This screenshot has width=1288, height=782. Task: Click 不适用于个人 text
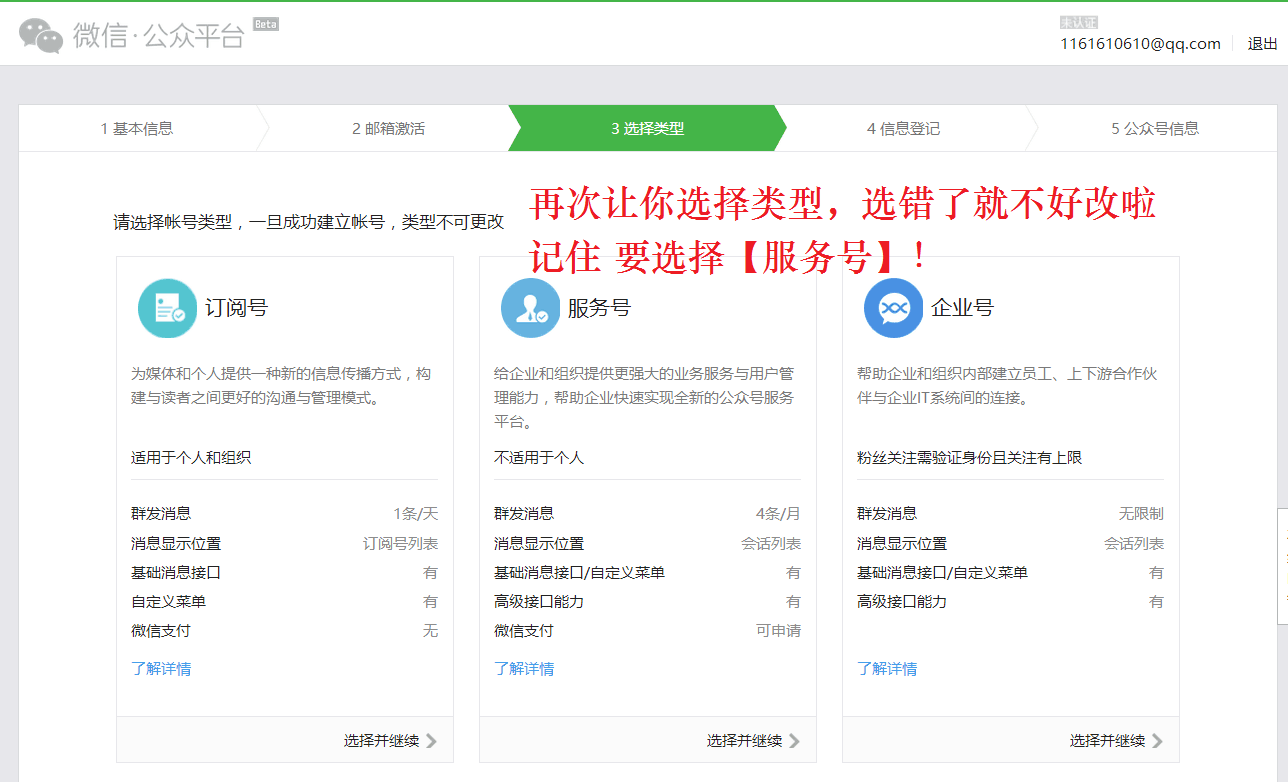pos(539,458)
